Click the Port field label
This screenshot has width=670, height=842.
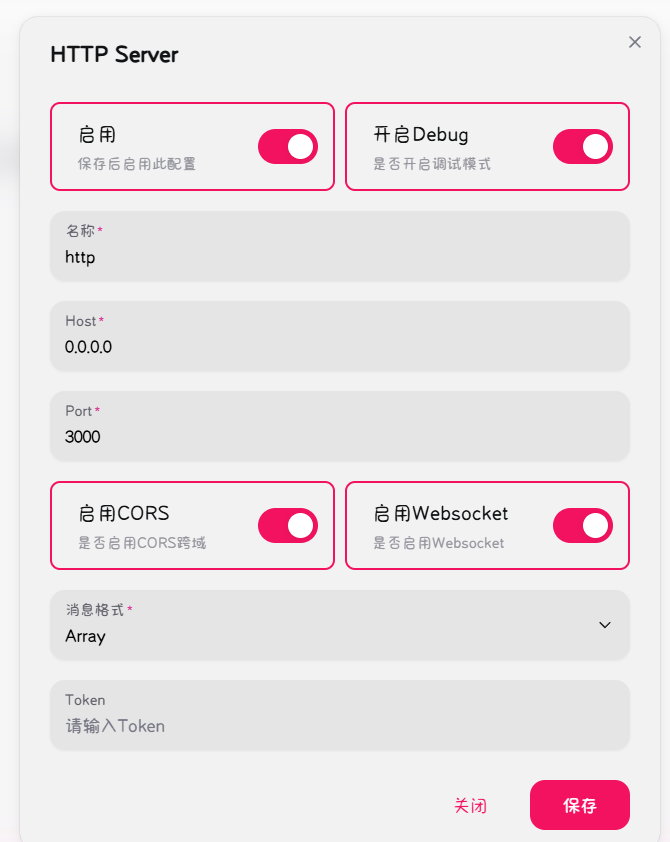[x=79, y=411]
